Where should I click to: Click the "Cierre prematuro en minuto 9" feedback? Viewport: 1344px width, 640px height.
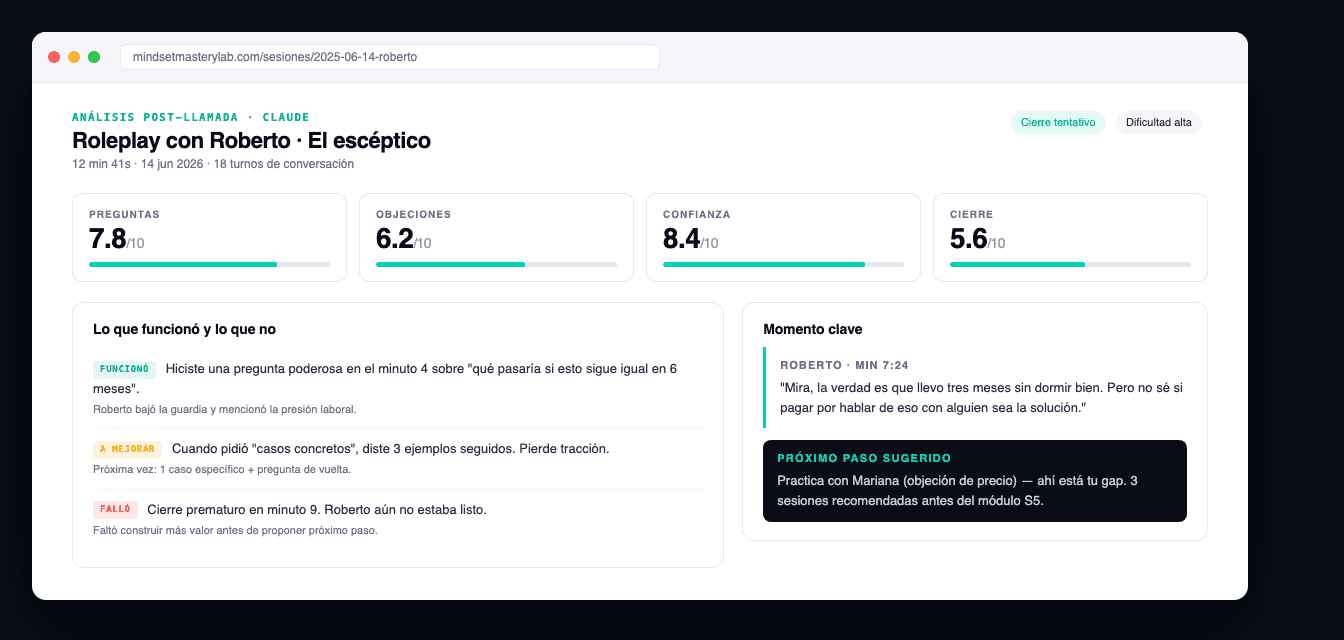pyautogui.click(x=316, y=509)
